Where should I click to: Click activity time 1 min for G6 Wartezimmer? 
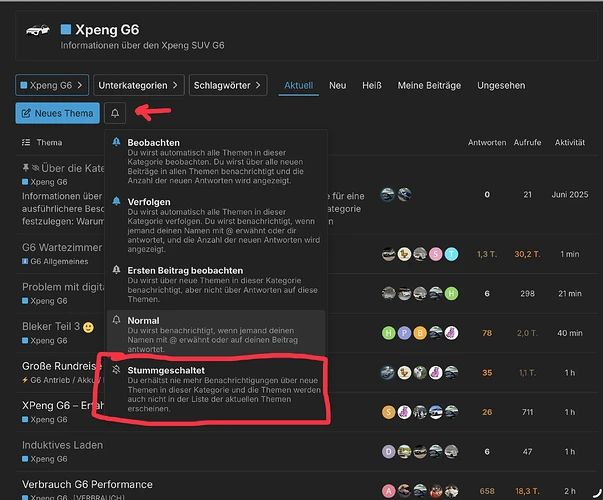tap(570, 254)
